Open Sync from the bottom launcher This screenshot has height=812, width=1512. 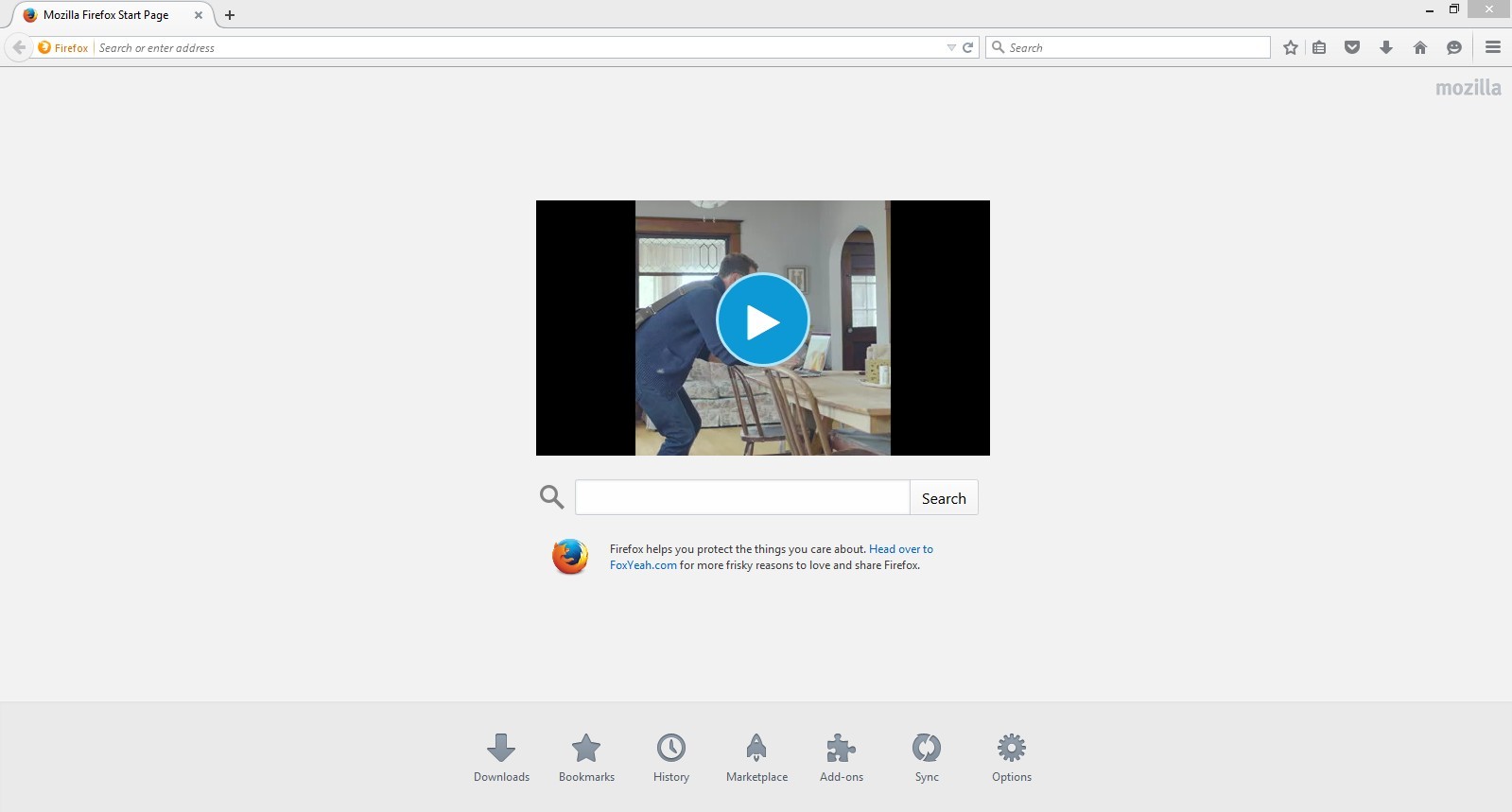point(927,757)
